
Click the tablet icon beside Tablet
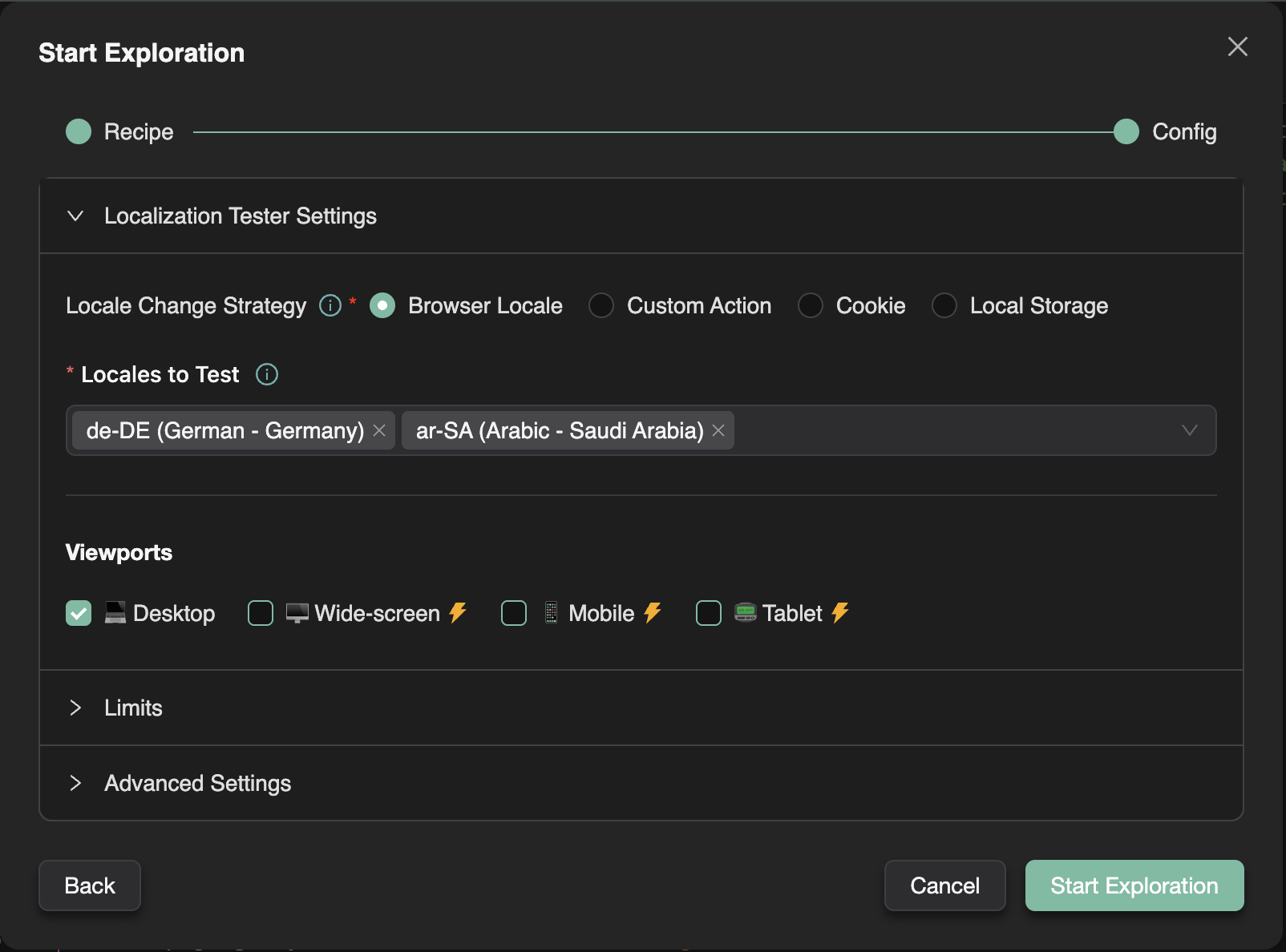pyautogui.click(x=745, y=613)
